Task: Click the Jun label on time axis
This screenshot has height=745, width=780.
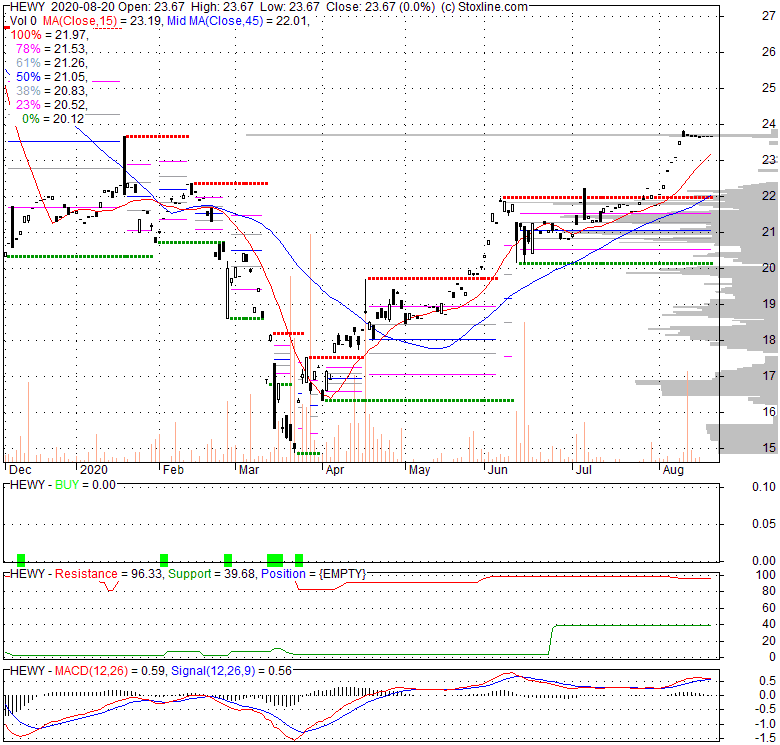Action: pyautogui.click(x=497, y=470)
